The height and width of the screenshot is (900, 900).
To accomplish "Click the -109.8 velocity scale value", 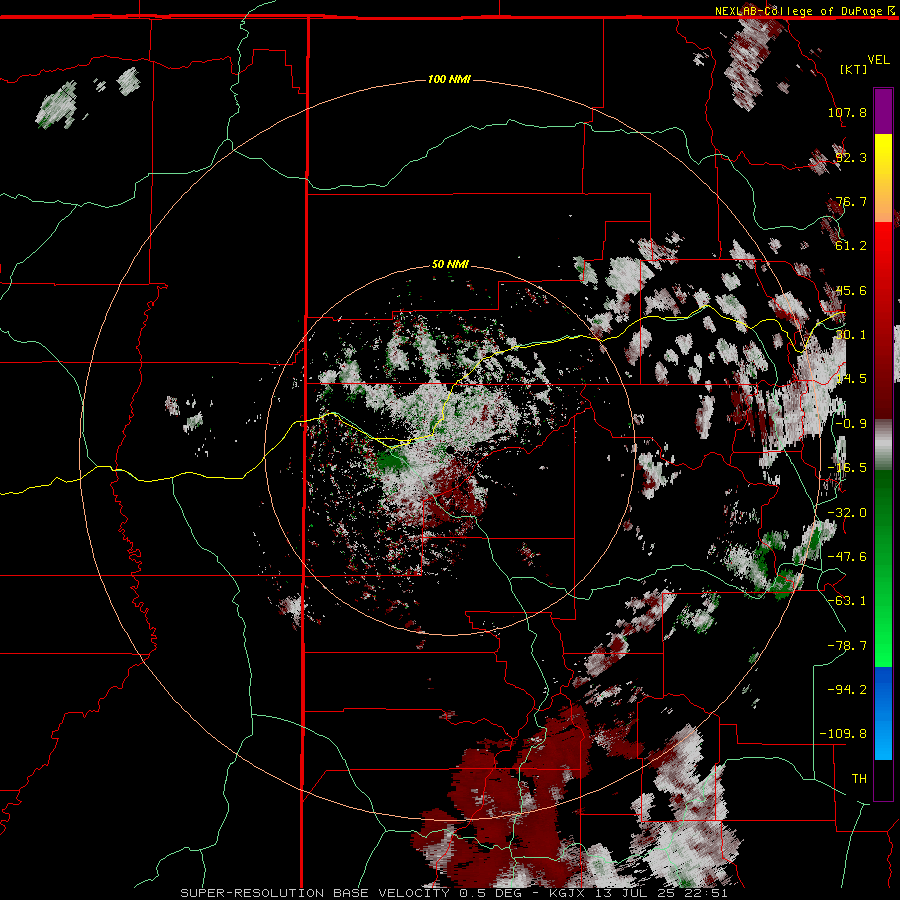I will (843, 734).
